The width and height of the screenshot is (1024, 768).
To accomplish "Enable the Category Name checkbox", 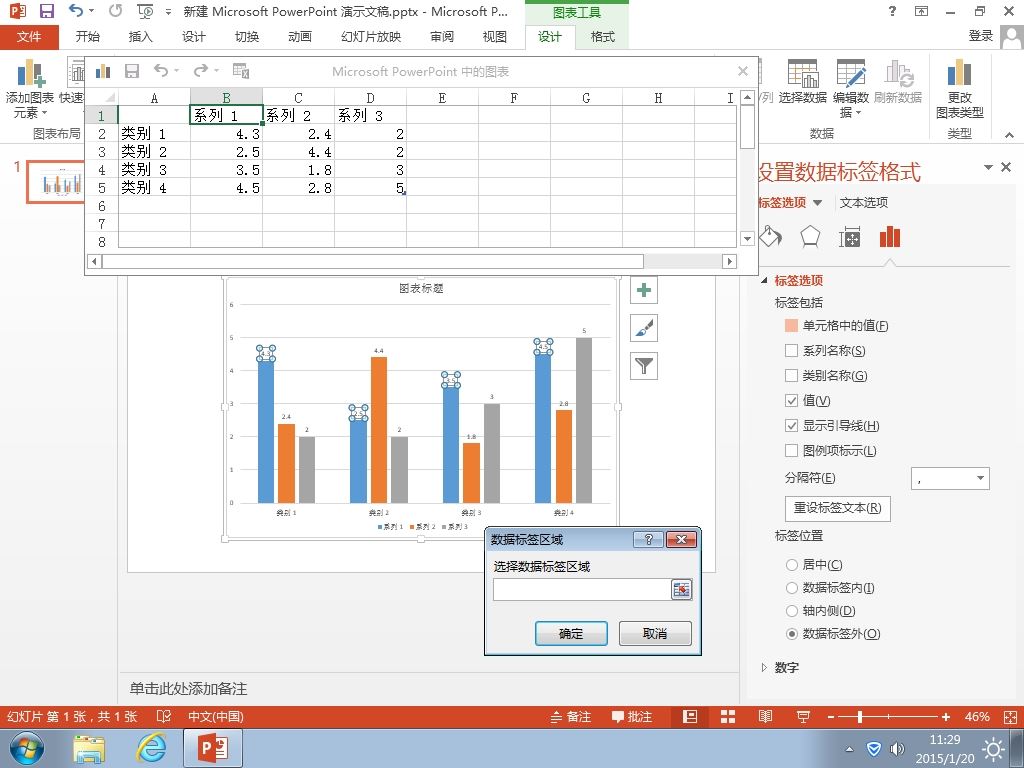I will [792, 376].
